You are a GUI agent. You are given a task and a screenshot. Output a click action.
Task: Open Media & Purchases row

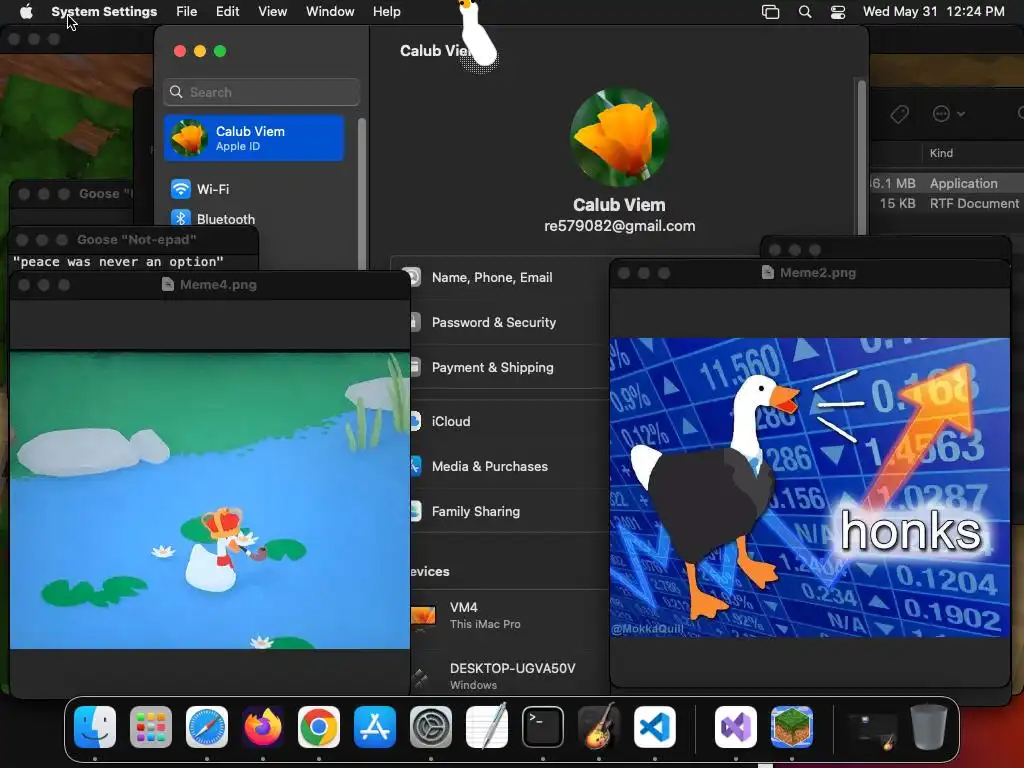click(509, 466)
